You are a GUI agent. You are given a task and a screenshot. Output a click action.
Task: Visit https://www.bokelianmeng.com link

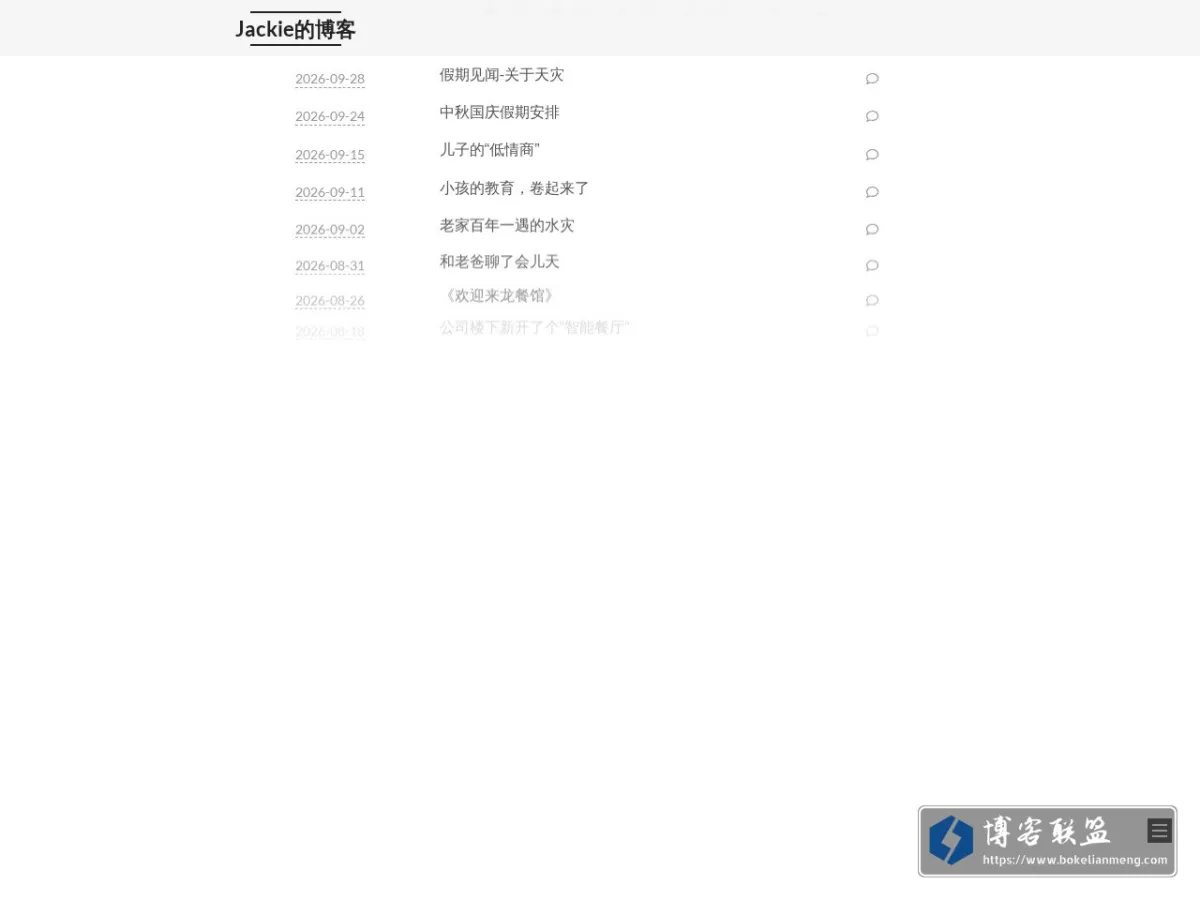[x=1075, y=859]
